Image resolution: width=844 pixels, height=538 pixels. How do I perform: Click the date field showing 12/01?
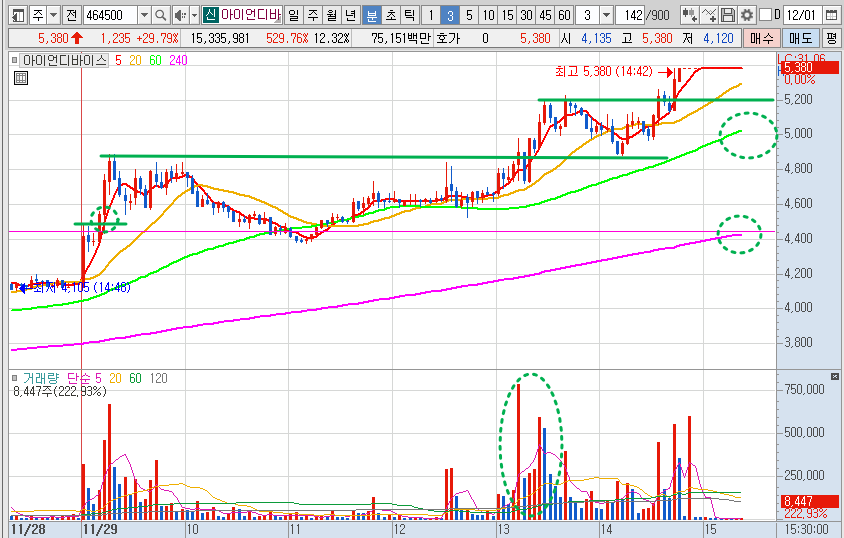pyautogui.click(x=803, y=15)
